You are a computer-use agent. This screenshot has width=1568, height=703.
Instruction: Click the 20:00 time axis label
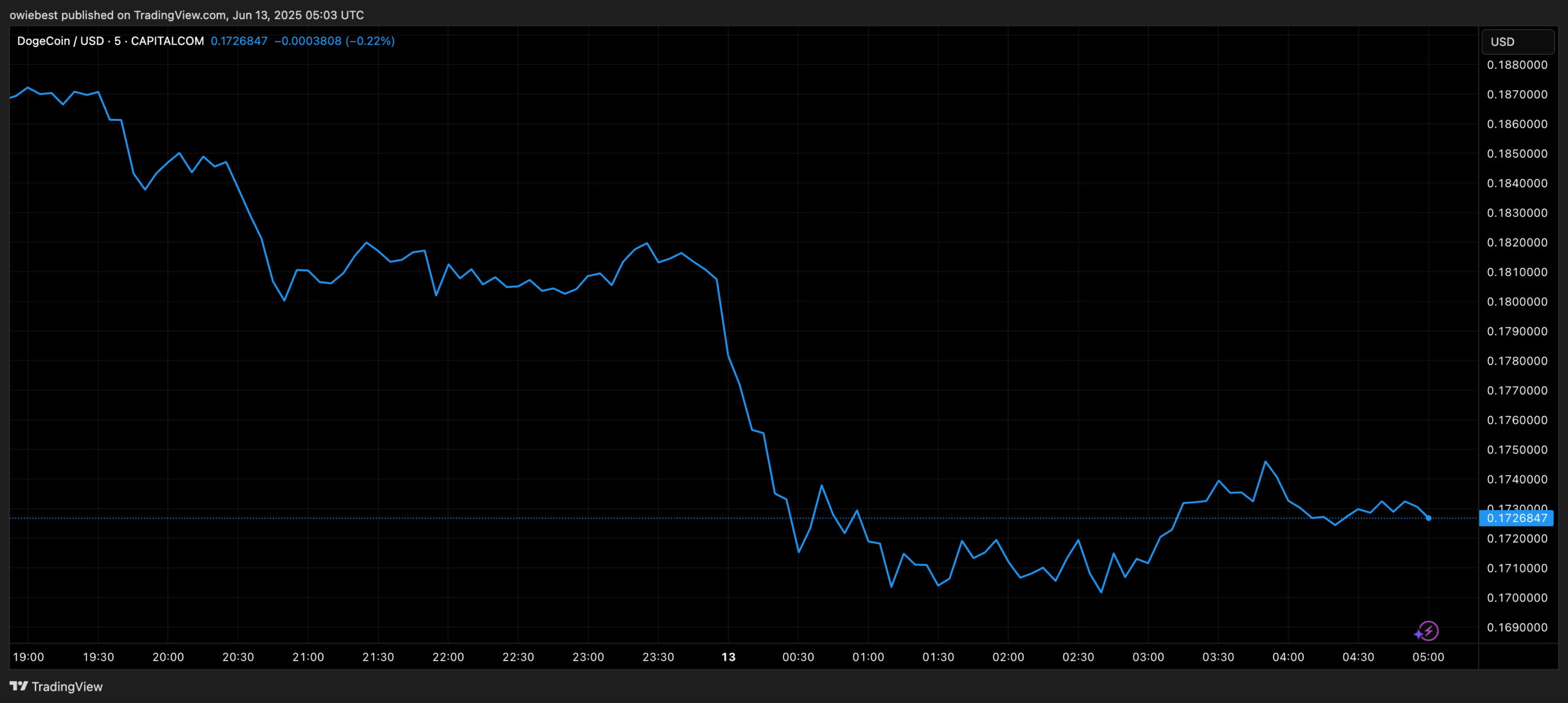point(168,657)
